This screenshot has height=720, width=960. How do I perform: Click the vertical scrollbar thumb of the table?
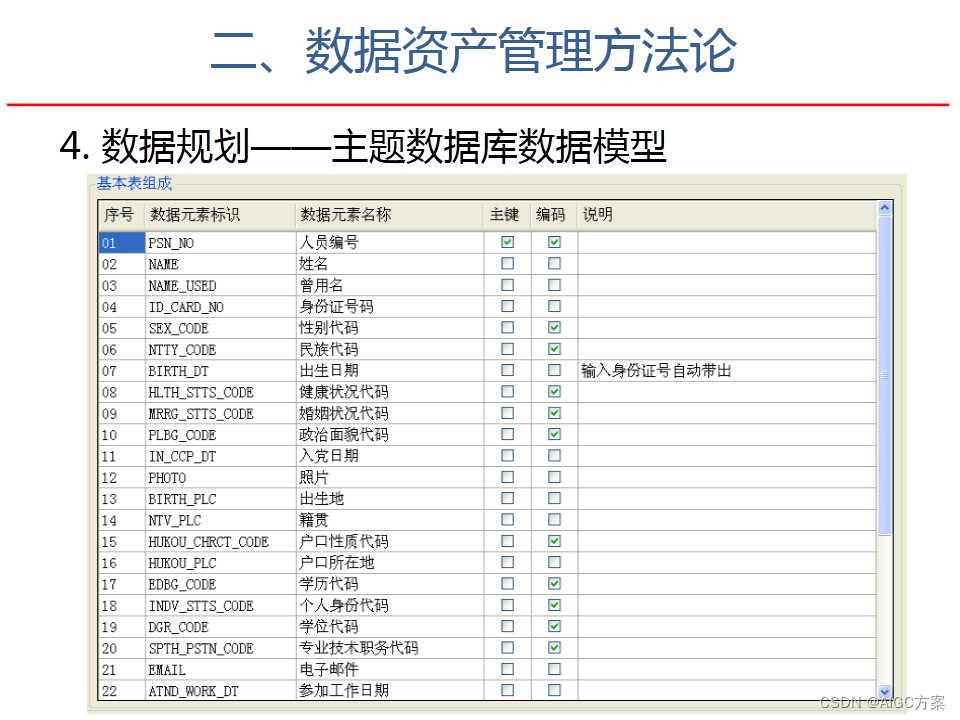click(884, 375)
